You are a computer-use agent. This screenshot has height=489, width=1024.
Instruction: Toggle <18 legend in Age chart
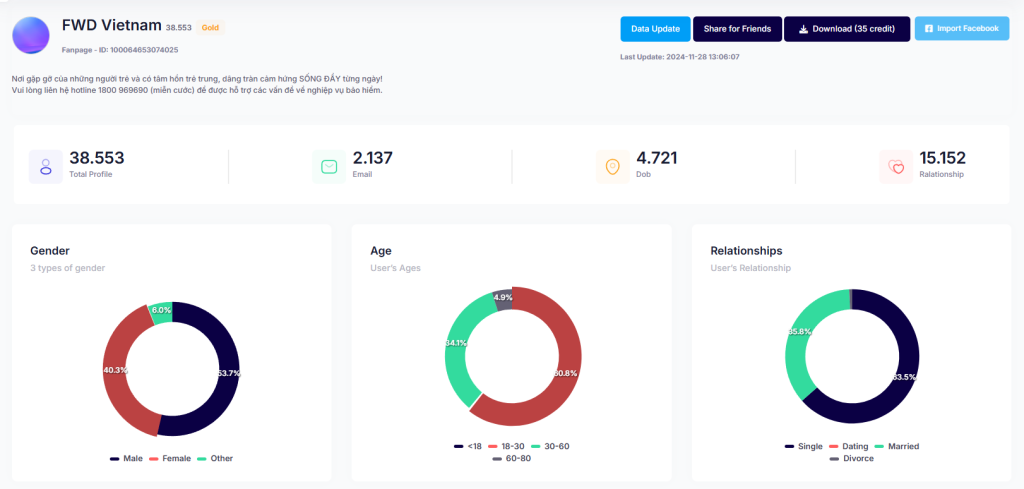[468, 447]
